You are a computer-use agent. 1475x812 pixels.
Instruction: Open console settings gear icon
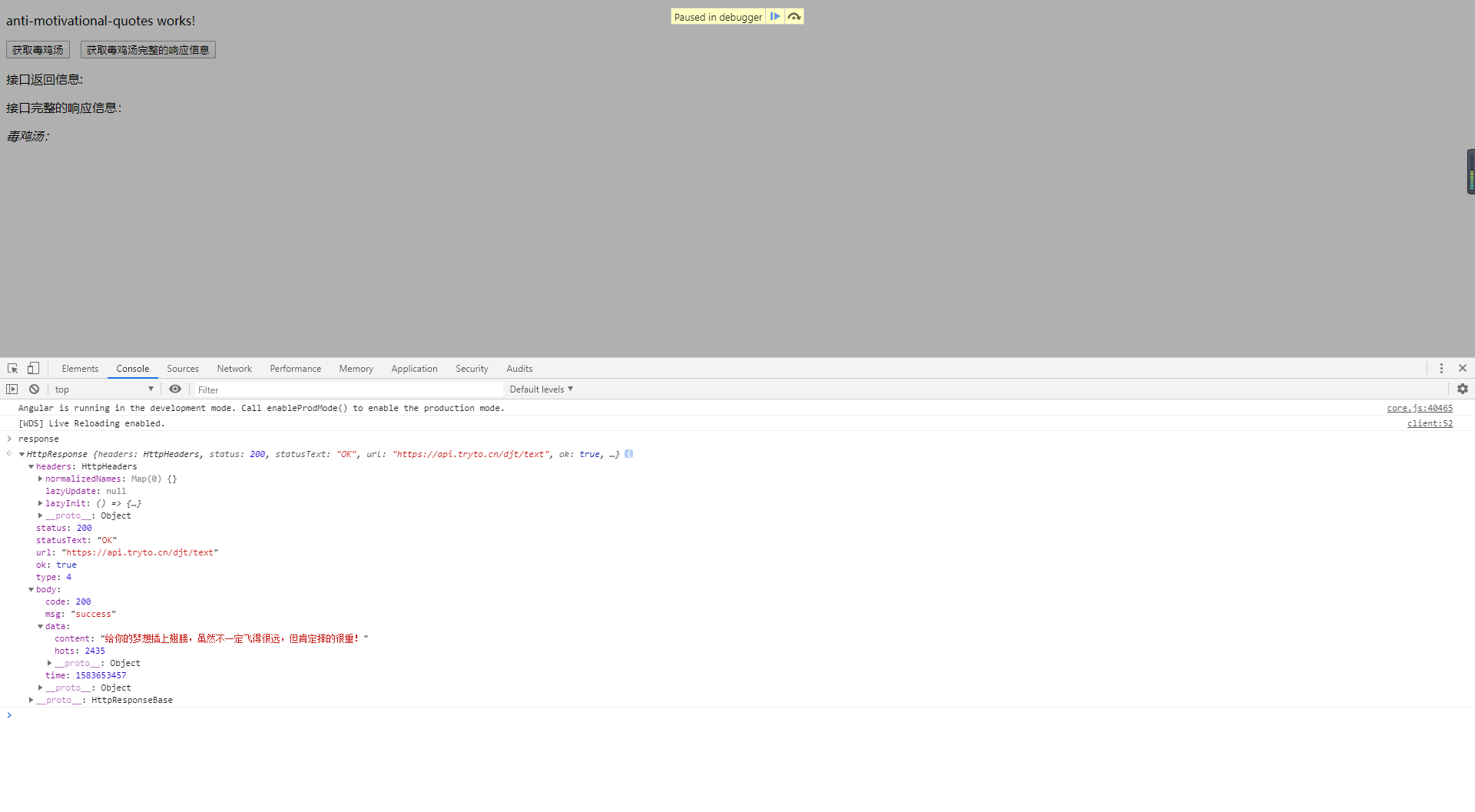tap(1463, 389)
